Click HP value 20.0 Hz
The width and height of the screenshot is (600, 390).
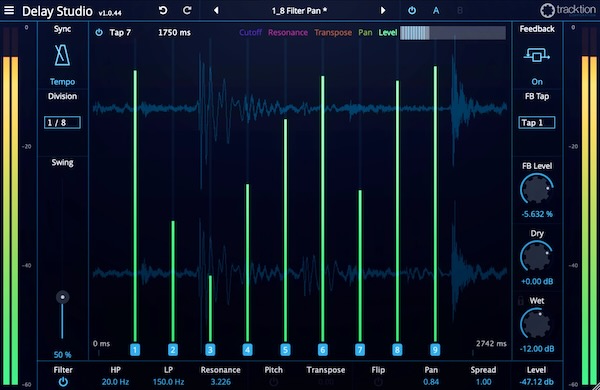pos(115,382)
